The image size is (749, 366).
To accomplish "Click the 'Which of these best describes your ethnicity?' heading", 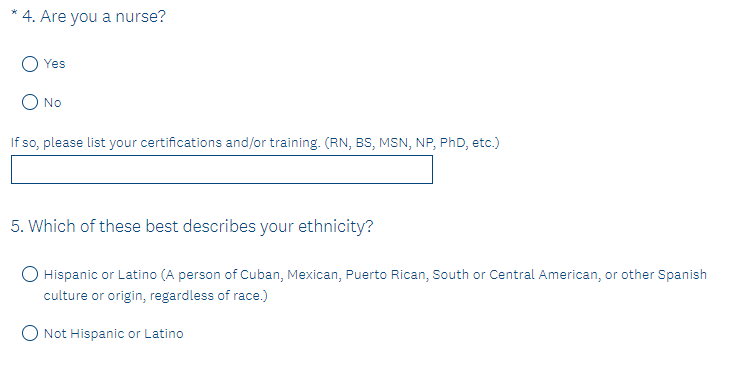I will point(201,226).
